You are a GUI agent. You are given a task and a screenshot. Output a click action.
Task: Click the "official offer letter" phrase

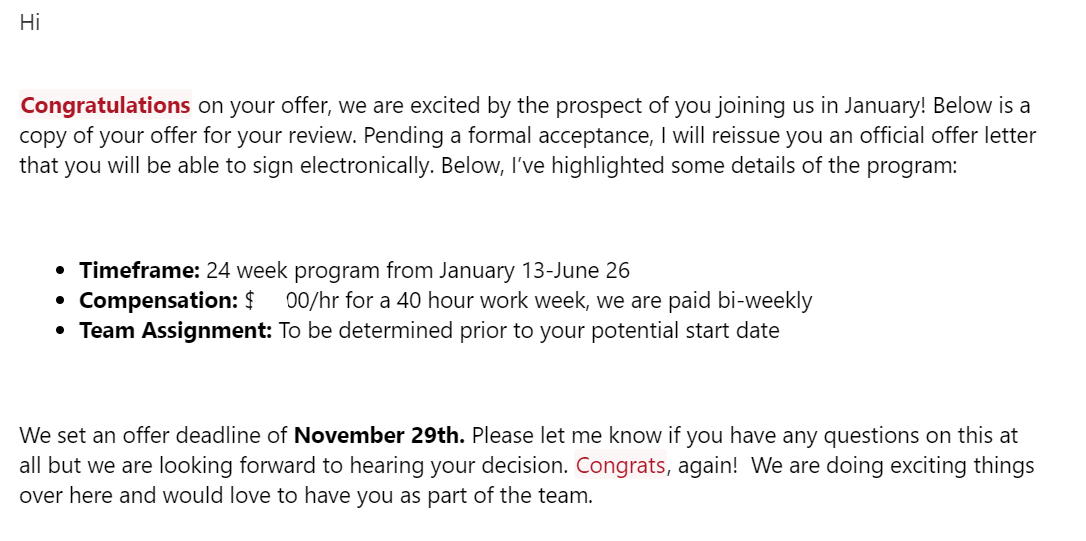point(948,135)
